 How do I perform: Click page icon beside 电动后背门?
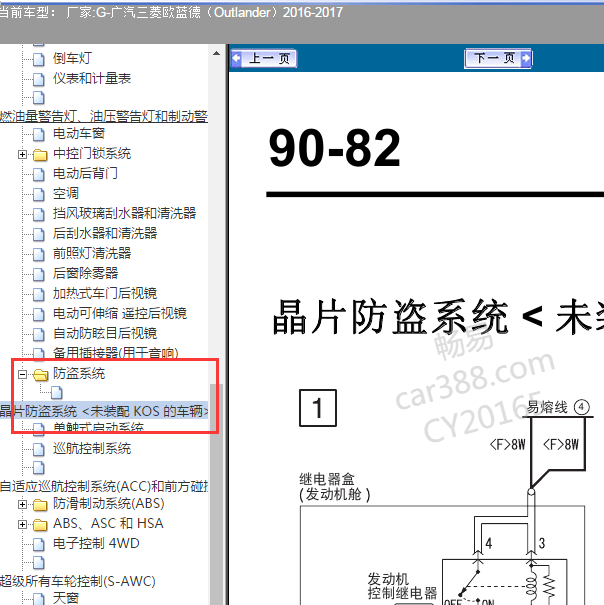tap(39, 174)
